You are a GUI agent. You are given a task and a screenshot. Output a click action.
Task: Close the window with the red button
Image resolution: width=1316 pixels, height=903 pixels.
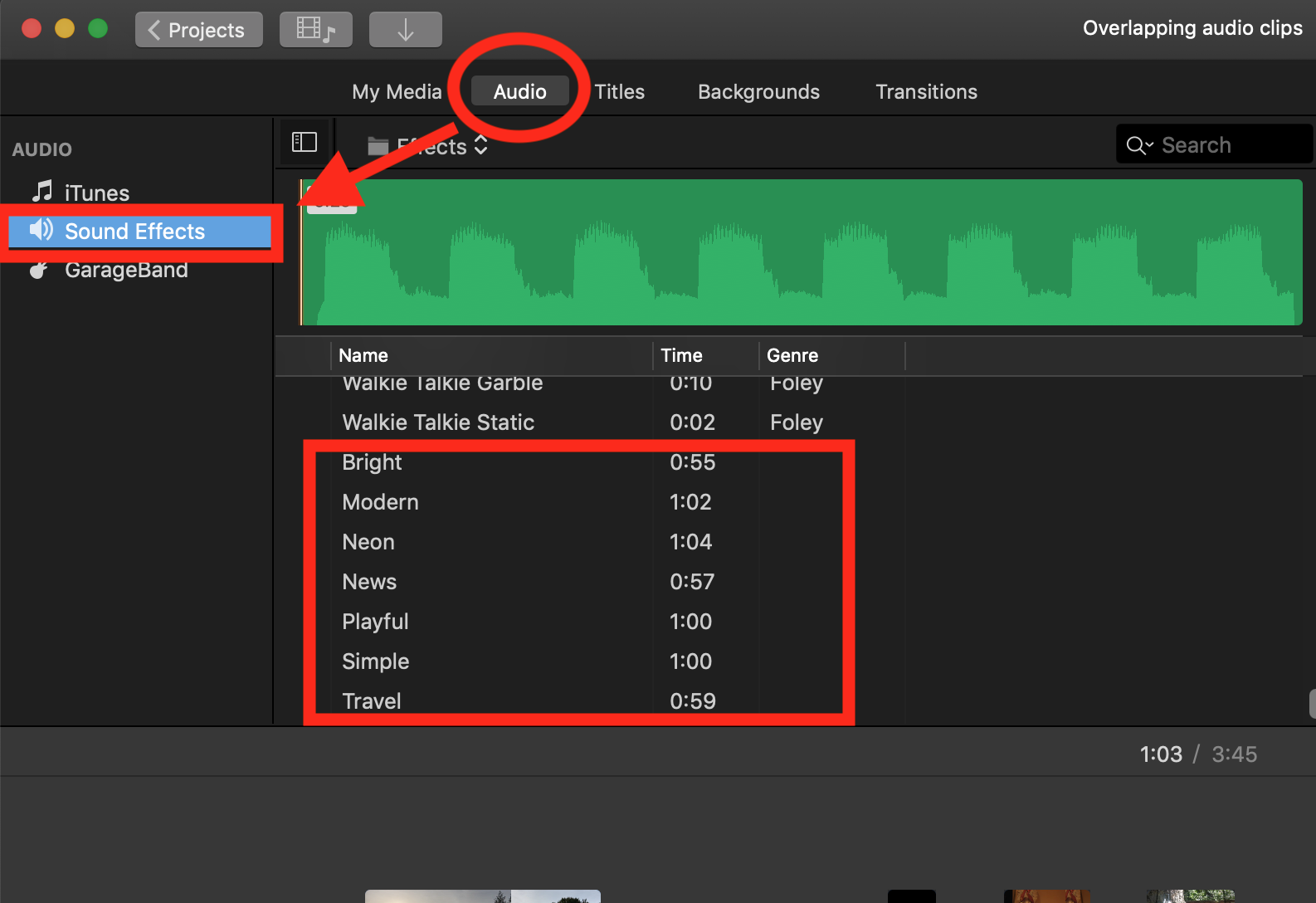pyautogui.click(x=32, y=29)
